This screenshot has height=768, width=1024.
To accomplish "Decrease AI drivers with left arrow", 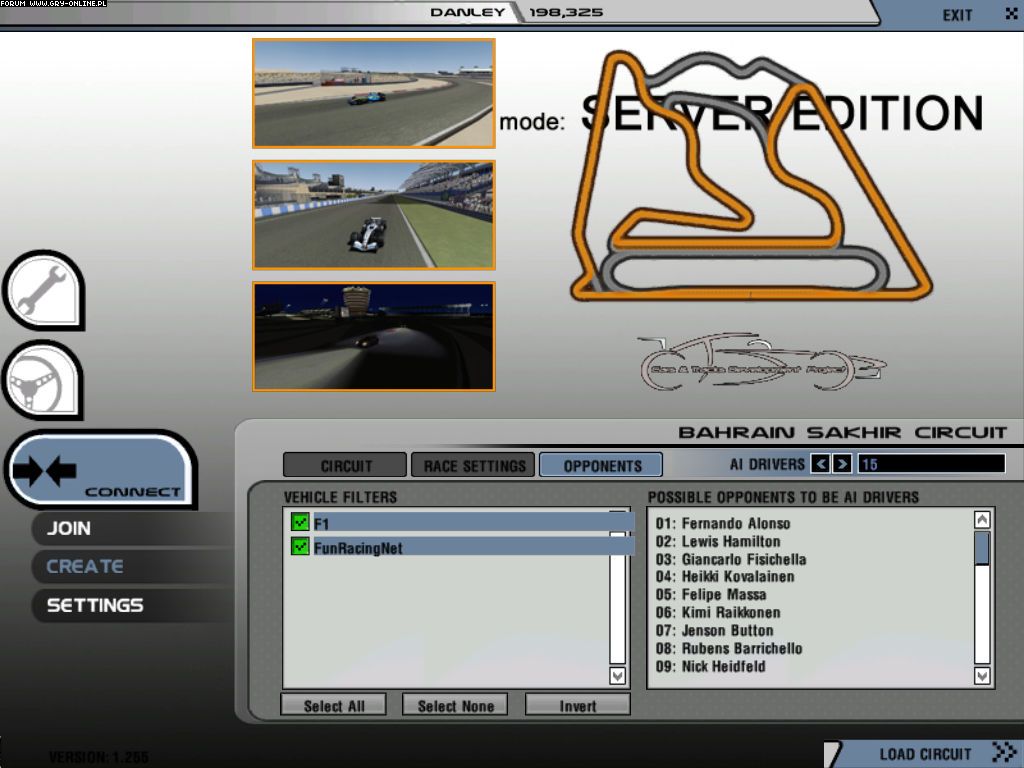I will click(x=821, y=464).
